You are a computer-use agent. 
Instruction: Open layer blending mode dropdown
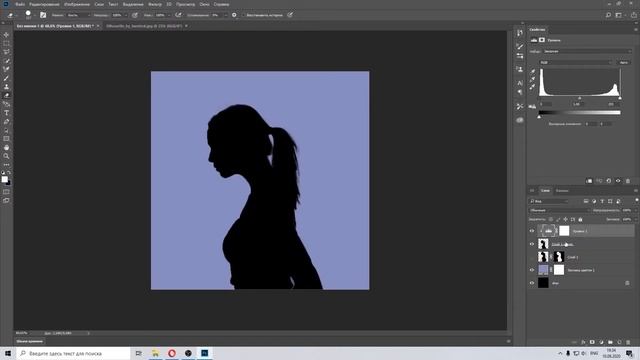pos(560,210)
